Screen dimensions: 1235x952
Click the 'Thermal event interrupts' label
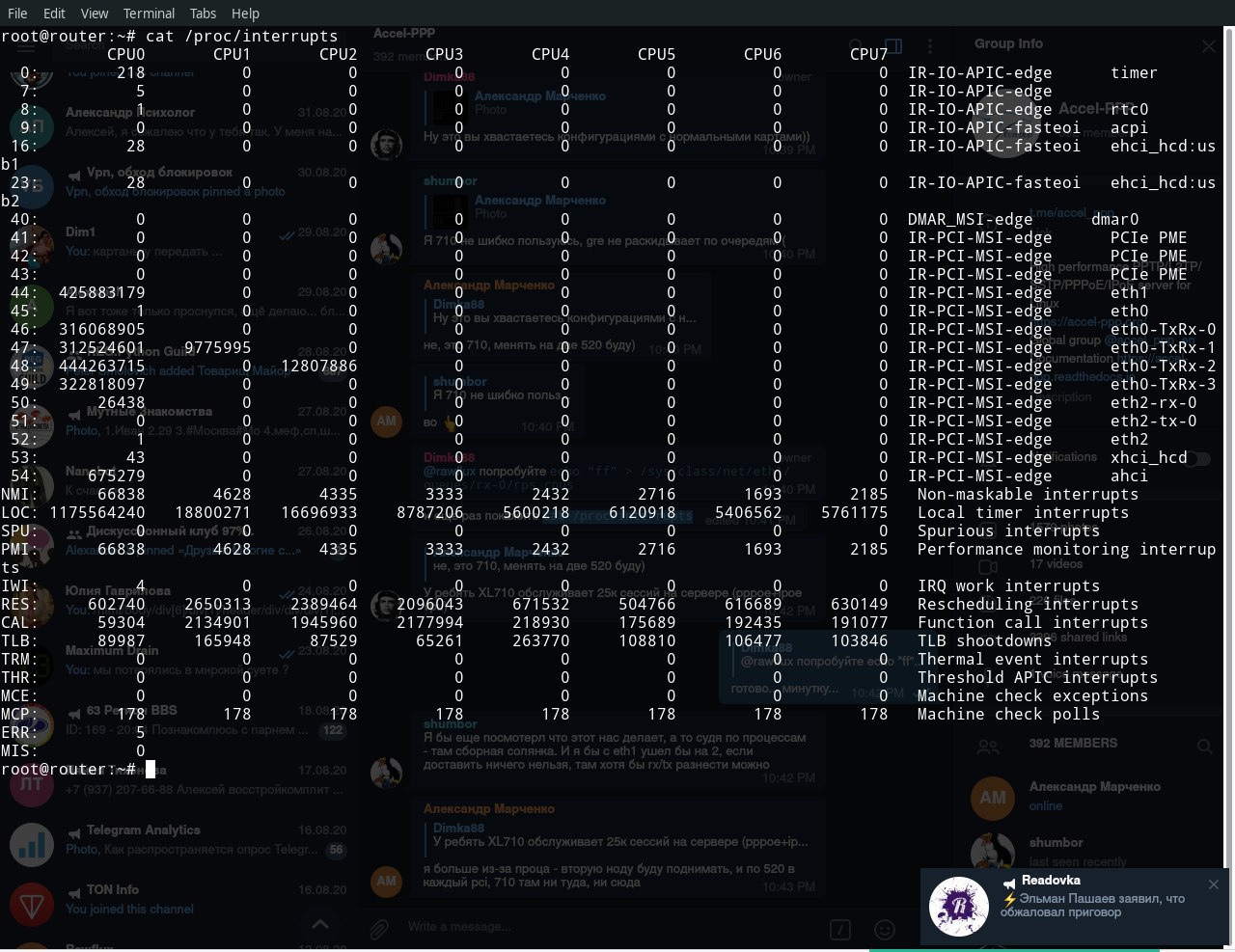point(1032,660)
